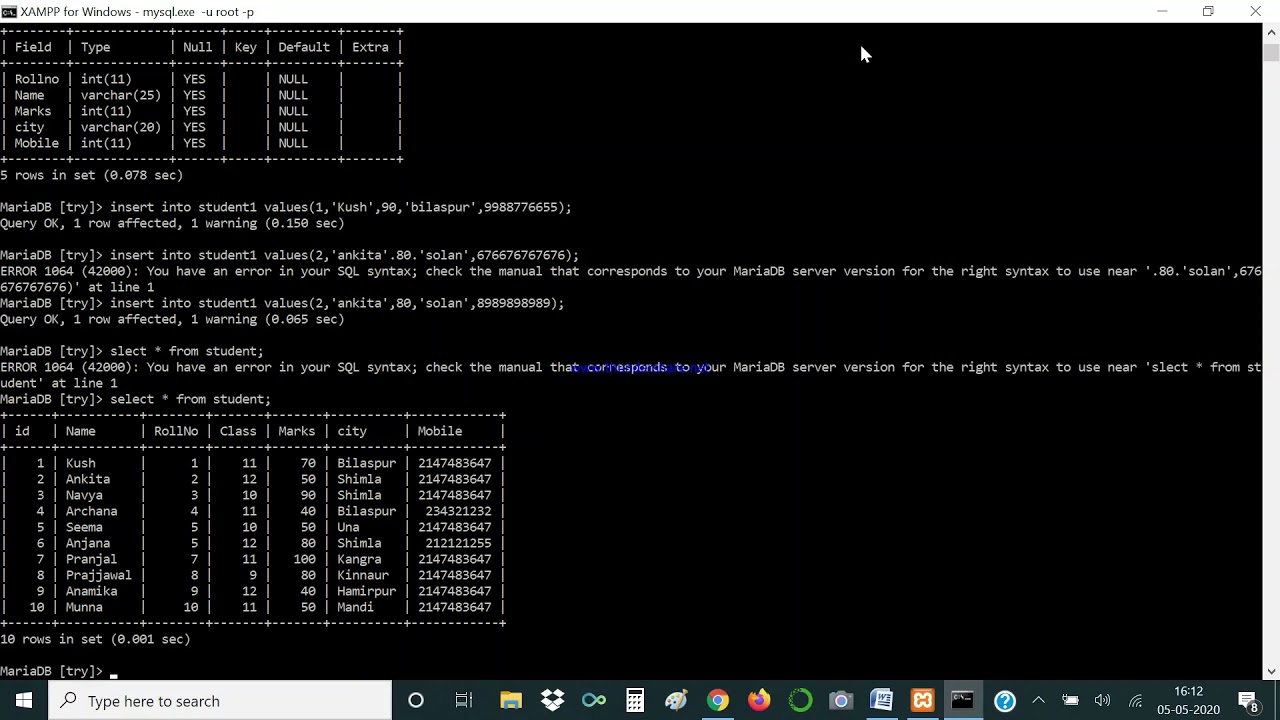Click mobile value 234321232

click(x=458, y=511)
